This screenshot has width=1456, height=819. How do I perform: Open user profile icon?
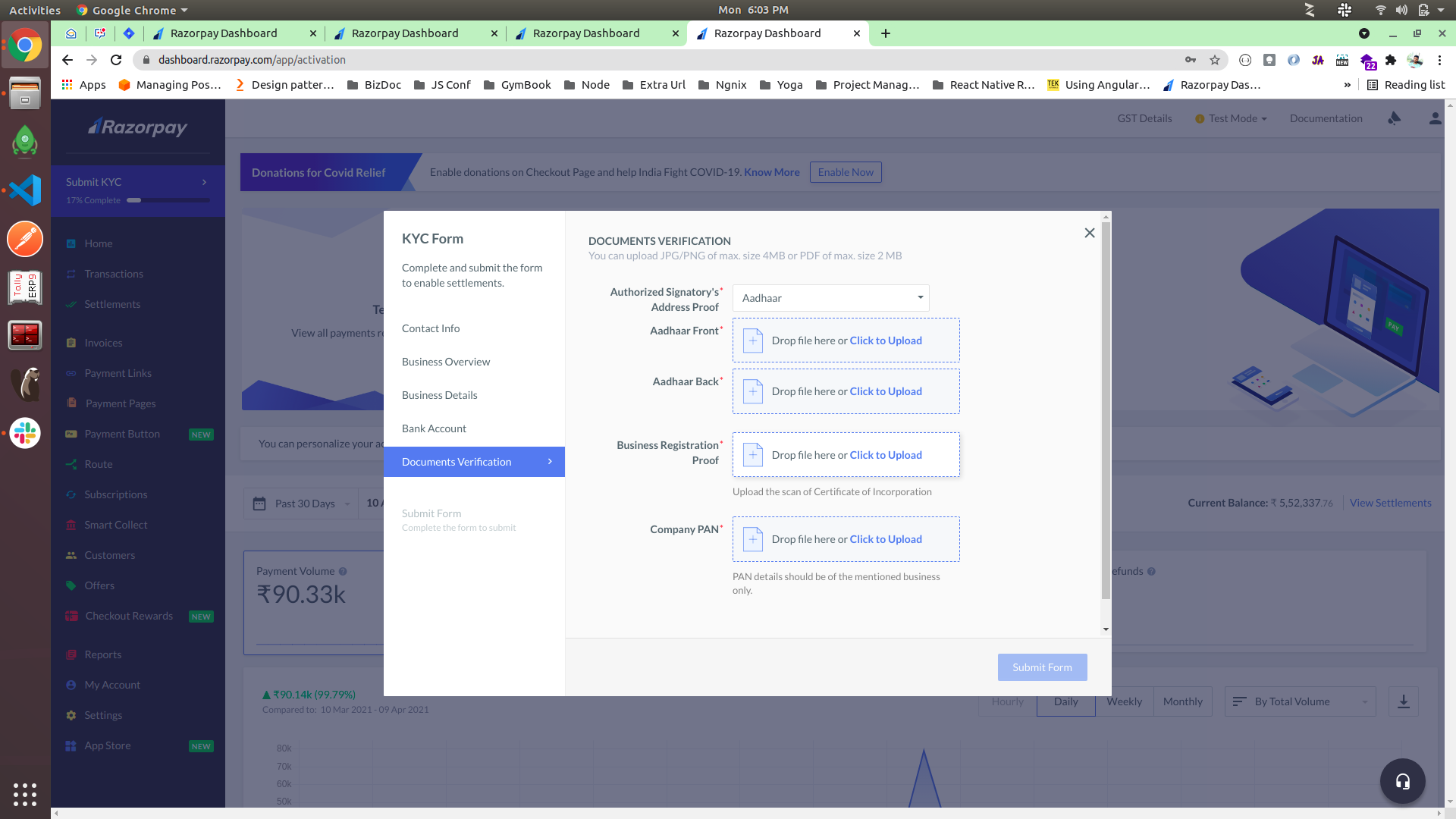tap(1435, 118)
